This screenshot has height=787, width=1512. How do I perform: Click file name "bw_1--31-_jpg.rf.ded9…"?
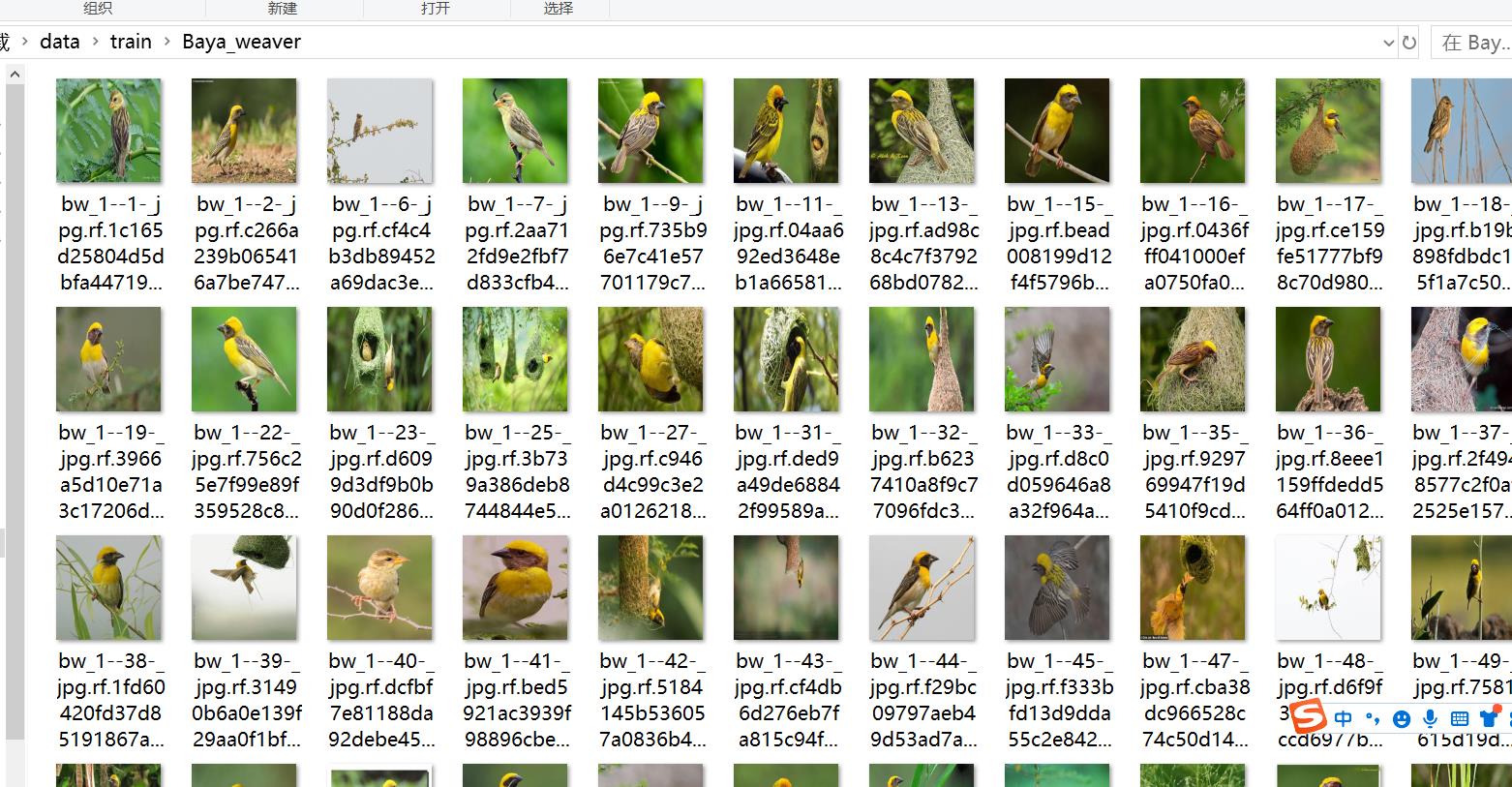tap(788, 471)
